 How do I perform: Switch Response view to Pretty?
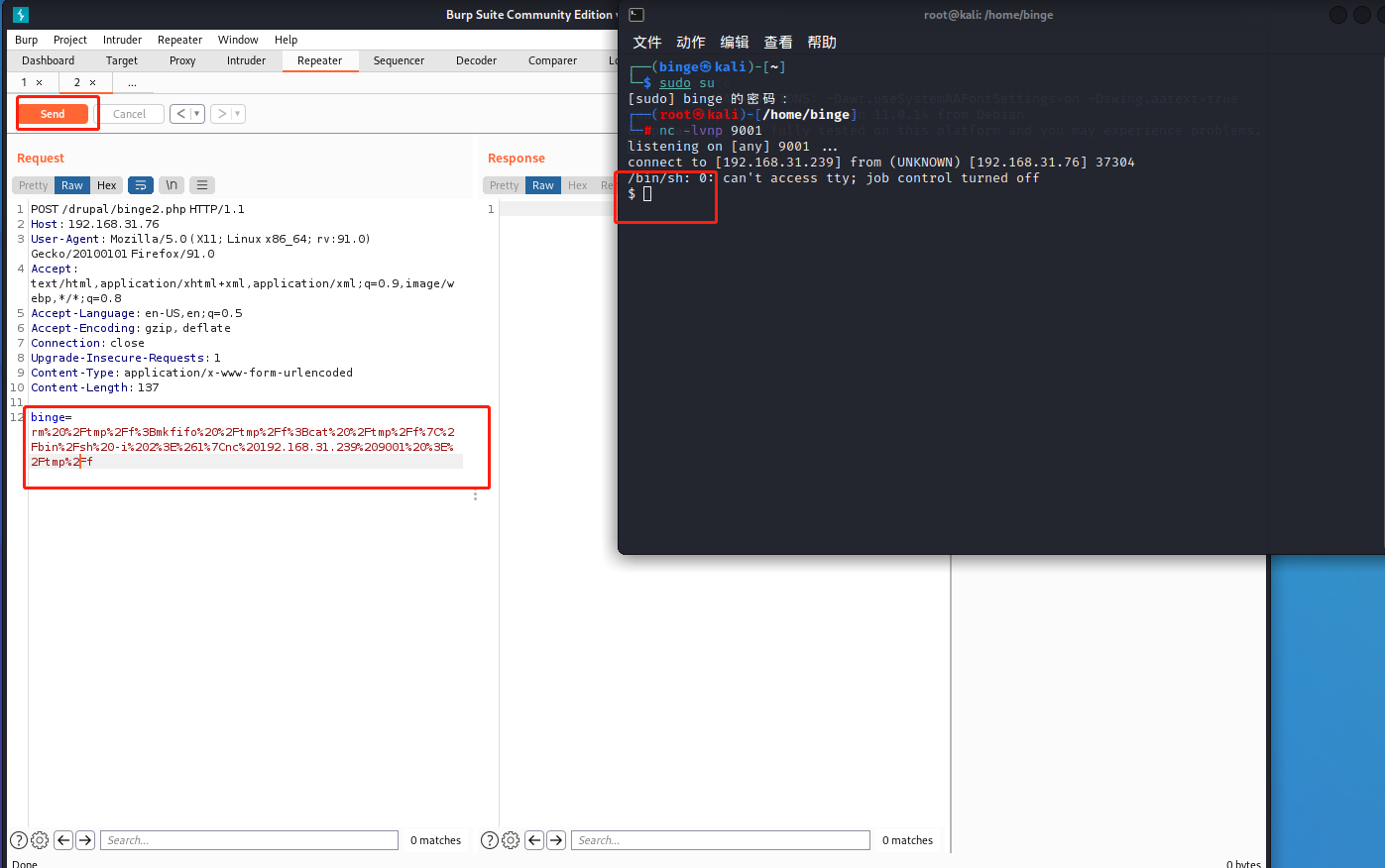(x=505, y=185)
